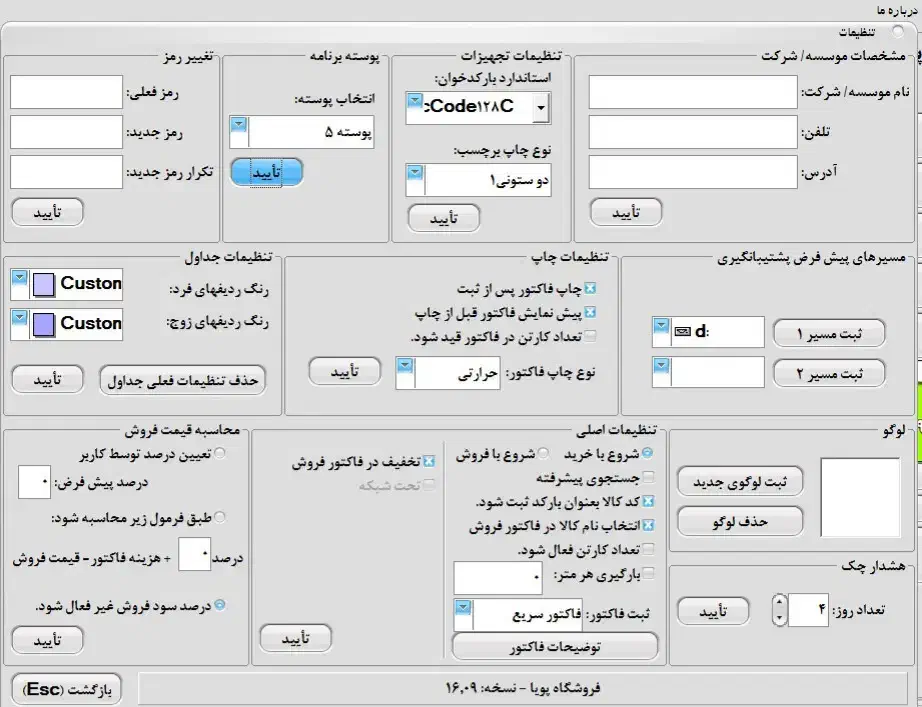This screenshot has height=707, width=922.
Task: Open the "دو ستونی۱" label print type dropdown
Action: [x=414, y=172]
